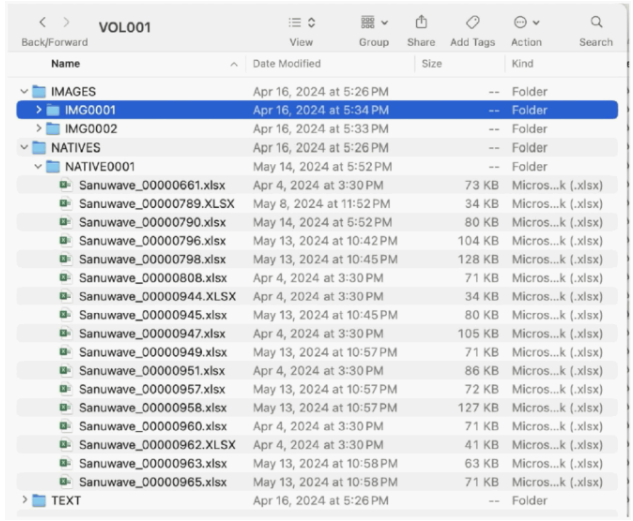
Task: Click Excel icon of Sanuwave_00000947.xlsx
Action: (x=65, y=333)
